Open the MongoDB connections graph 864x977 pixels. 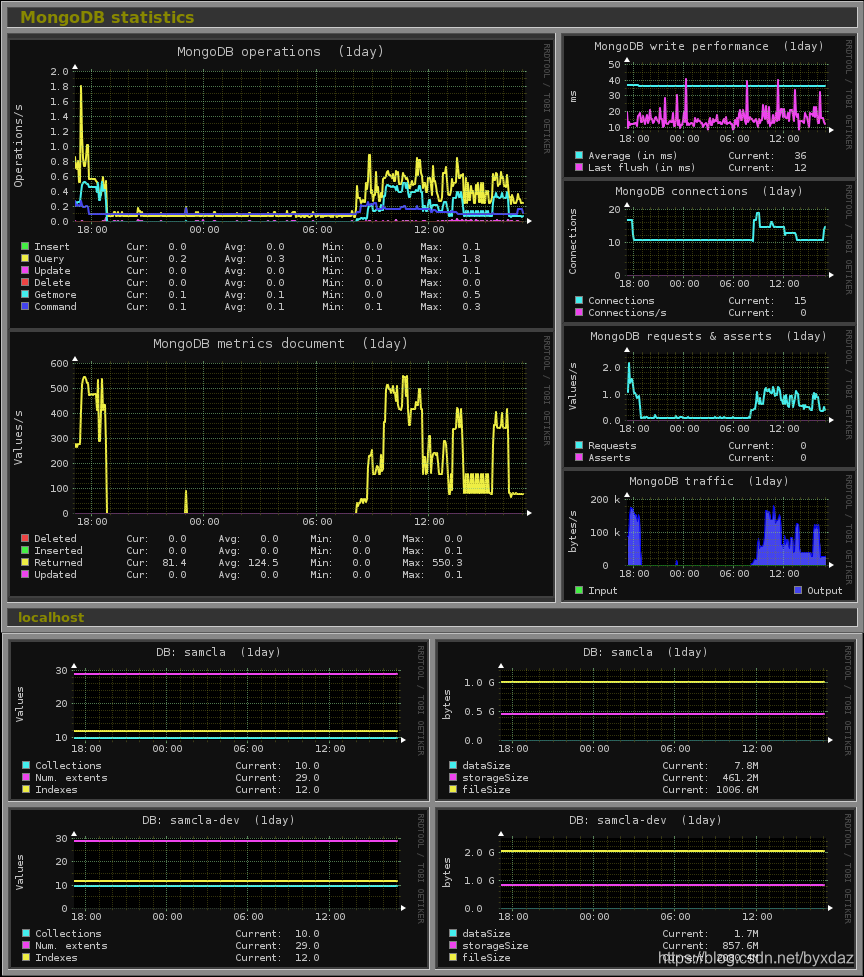[710, 252]
